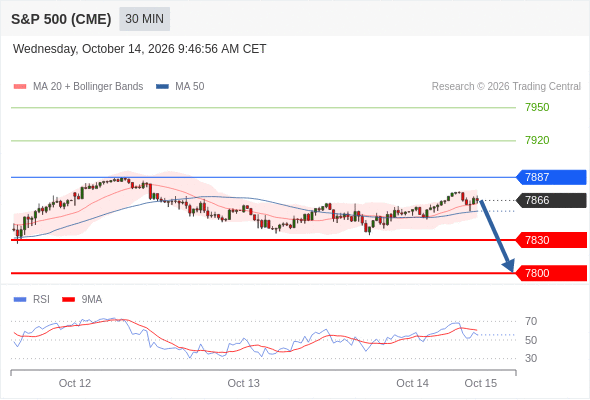The width and height of the screenshot is (590, 400).
Task: Click the RSI legend label
Action: pos(41,300)
